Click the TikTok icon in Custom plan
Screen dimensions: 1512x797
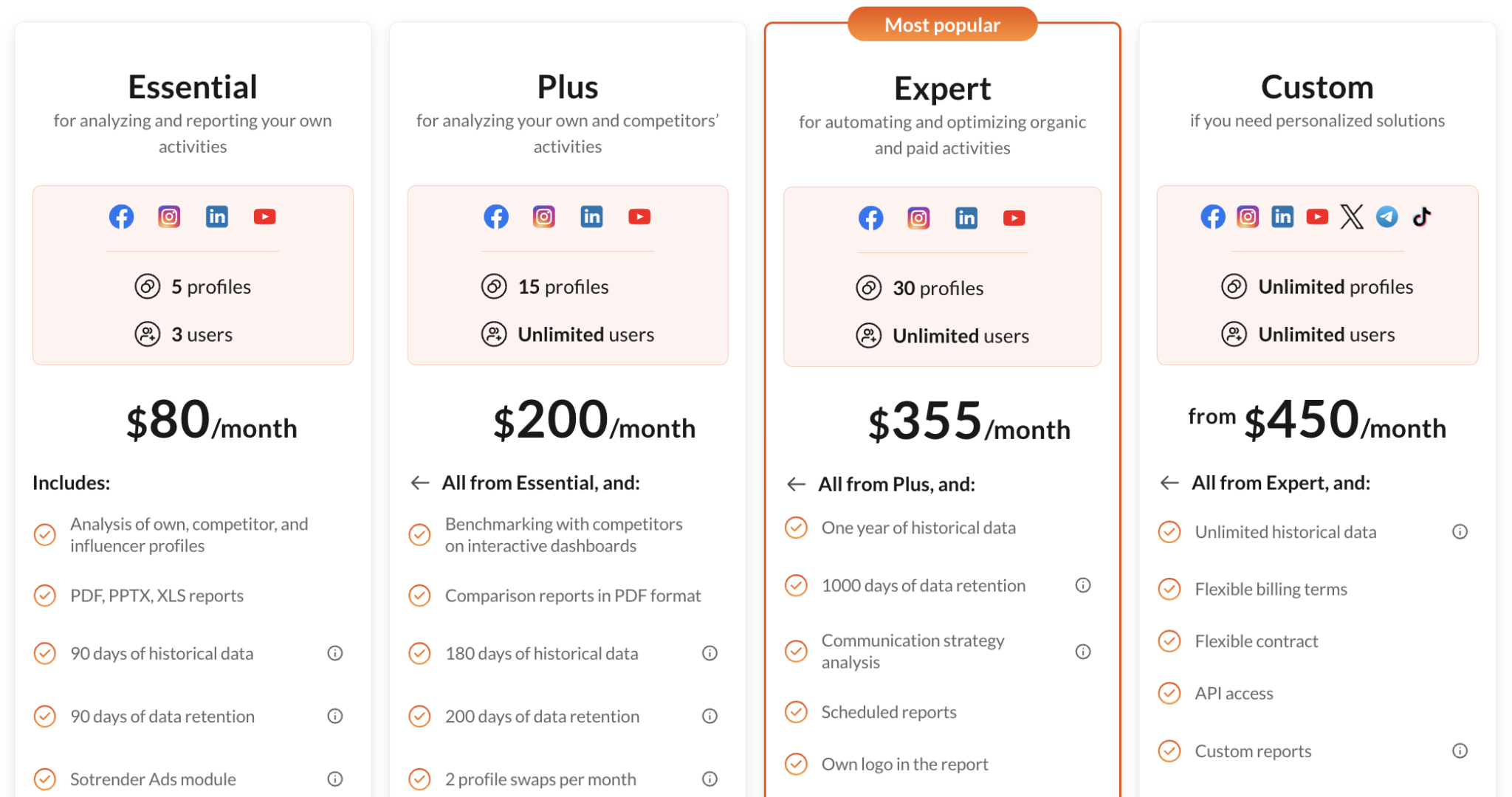pyautogui.click(x=1420, y=216)
